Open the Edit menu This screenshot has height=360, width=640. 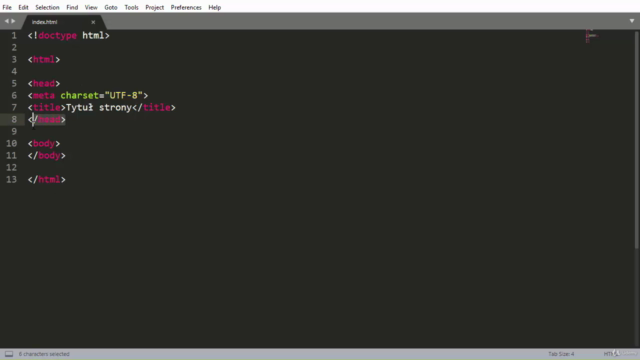click(23, 7)
